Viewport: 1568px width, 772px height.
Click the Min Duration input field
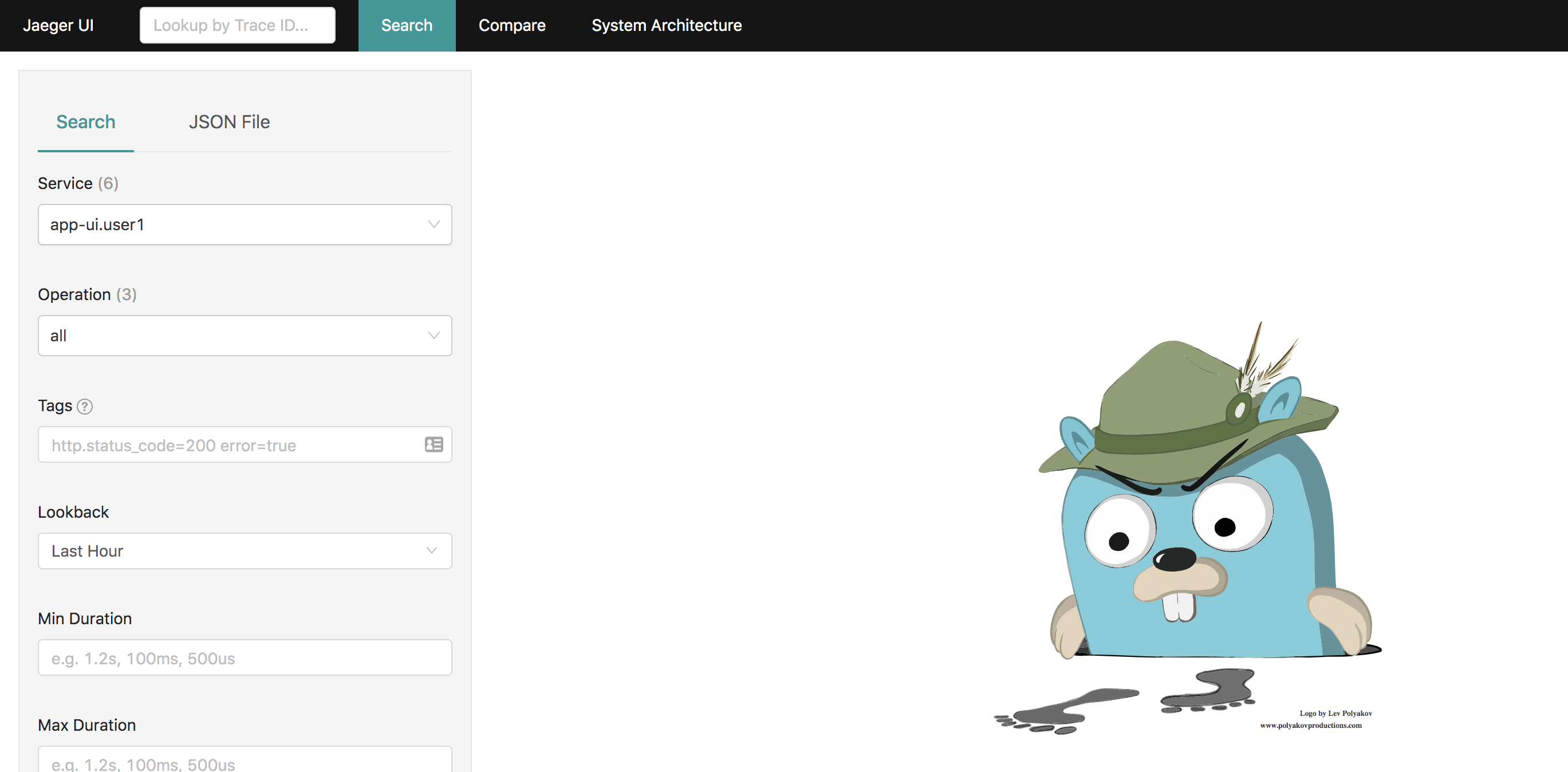245,657
